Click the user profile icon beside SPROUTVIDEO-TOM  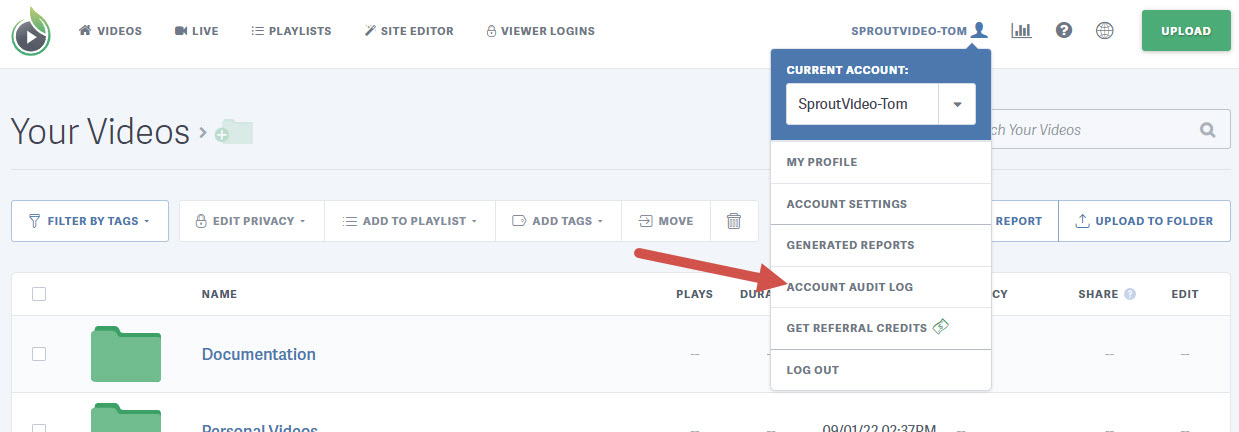tap(979, 30)
